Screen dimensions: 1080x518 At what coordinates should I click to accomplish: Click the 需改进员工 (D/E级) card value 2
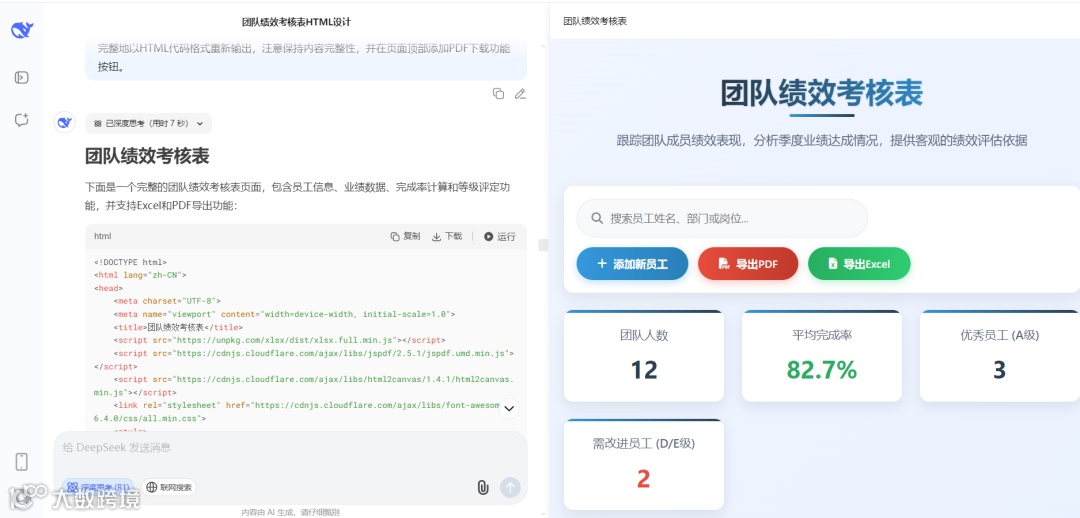(x=643, y=479)
